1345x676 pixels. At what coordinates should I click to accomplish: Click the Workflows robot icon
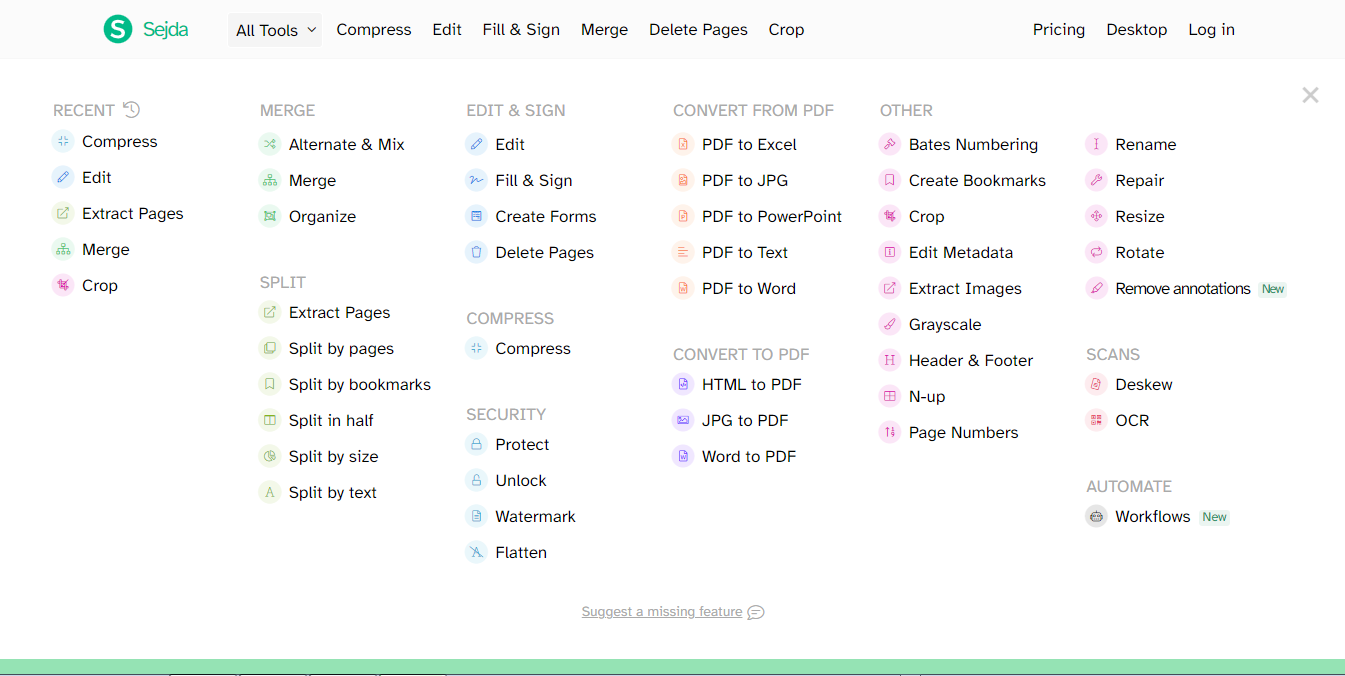click(x=1097, y=516)
